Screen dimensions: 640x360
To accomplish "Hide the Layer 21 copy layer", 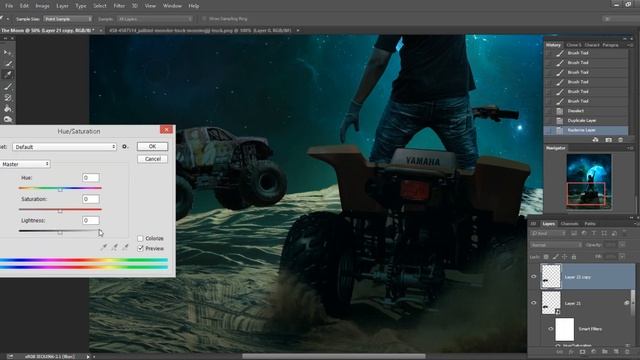I will [x=533, y=277].
